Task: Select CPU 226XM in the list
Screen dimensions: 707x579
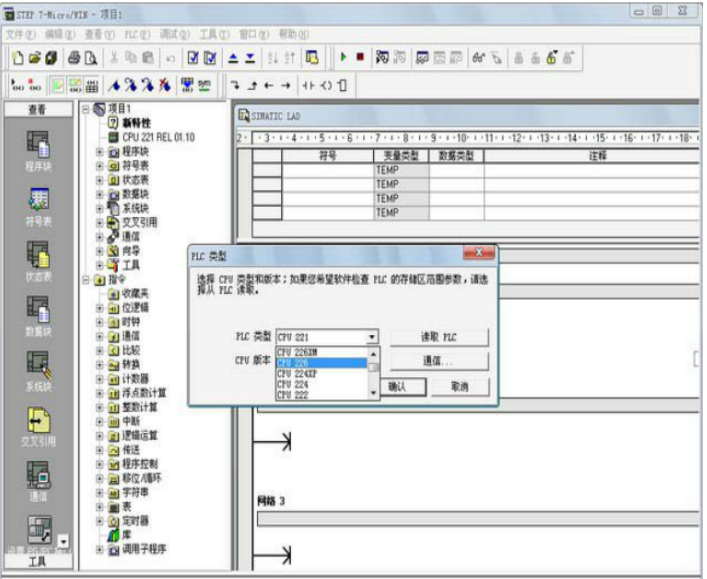Action: (x=321, y=352)
